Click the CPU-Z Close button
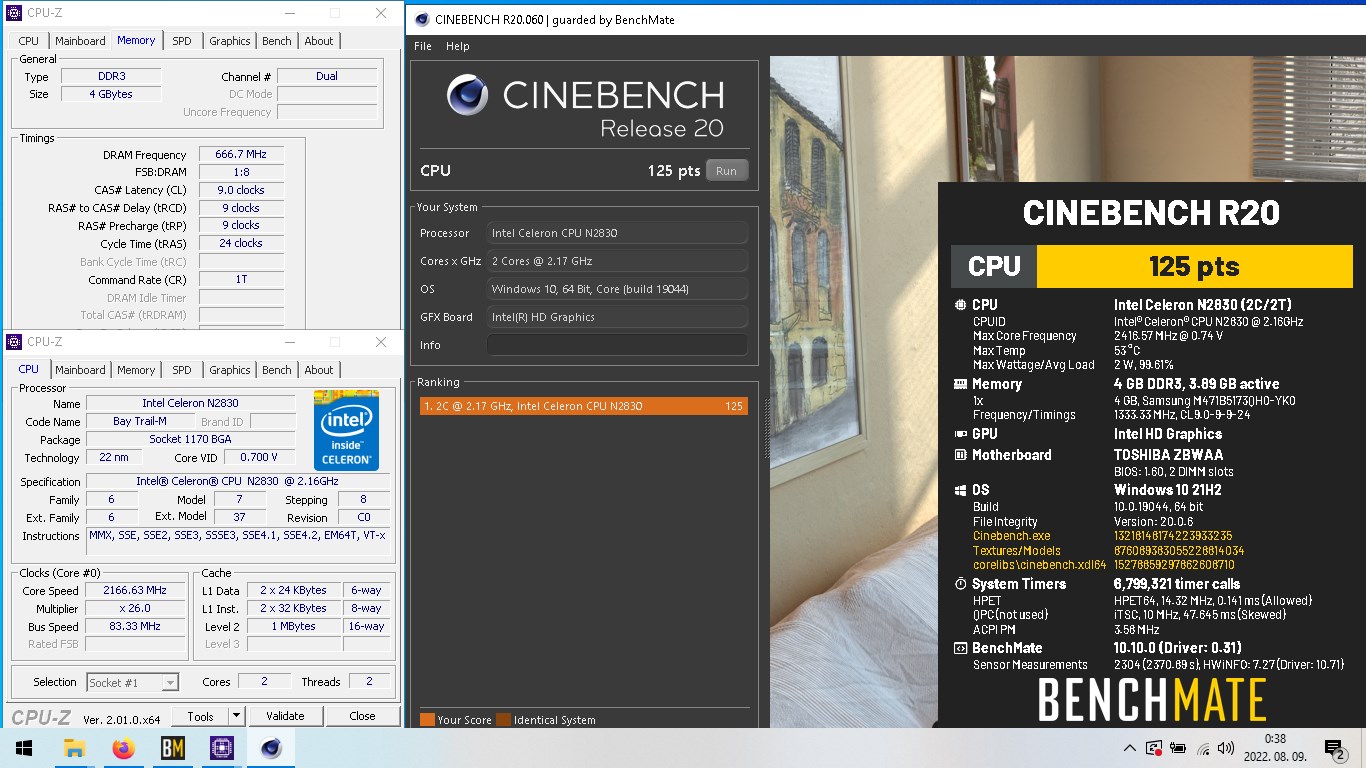Image resolution: width=1366 pixels, height=768 pixels. (x=362, y=716)
